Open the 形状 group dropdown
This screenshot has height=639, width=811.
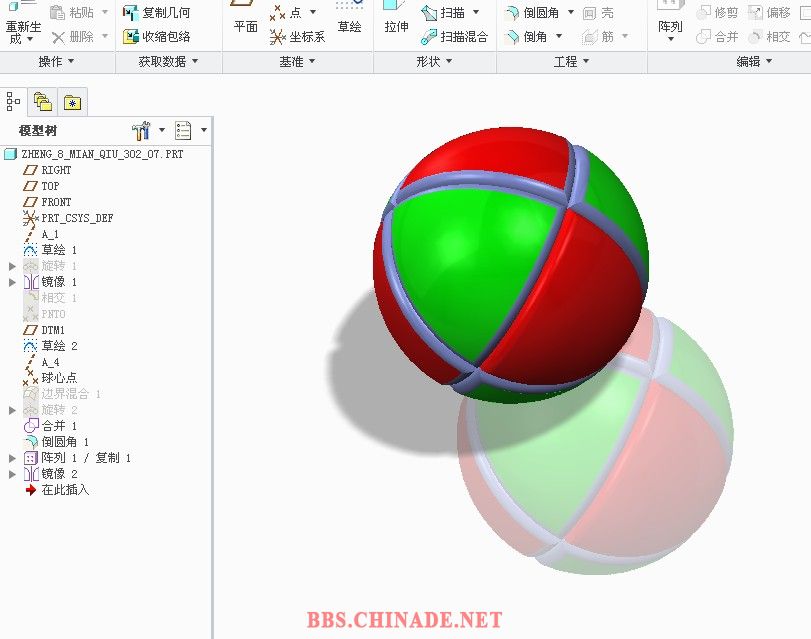(x=434, y=62)
